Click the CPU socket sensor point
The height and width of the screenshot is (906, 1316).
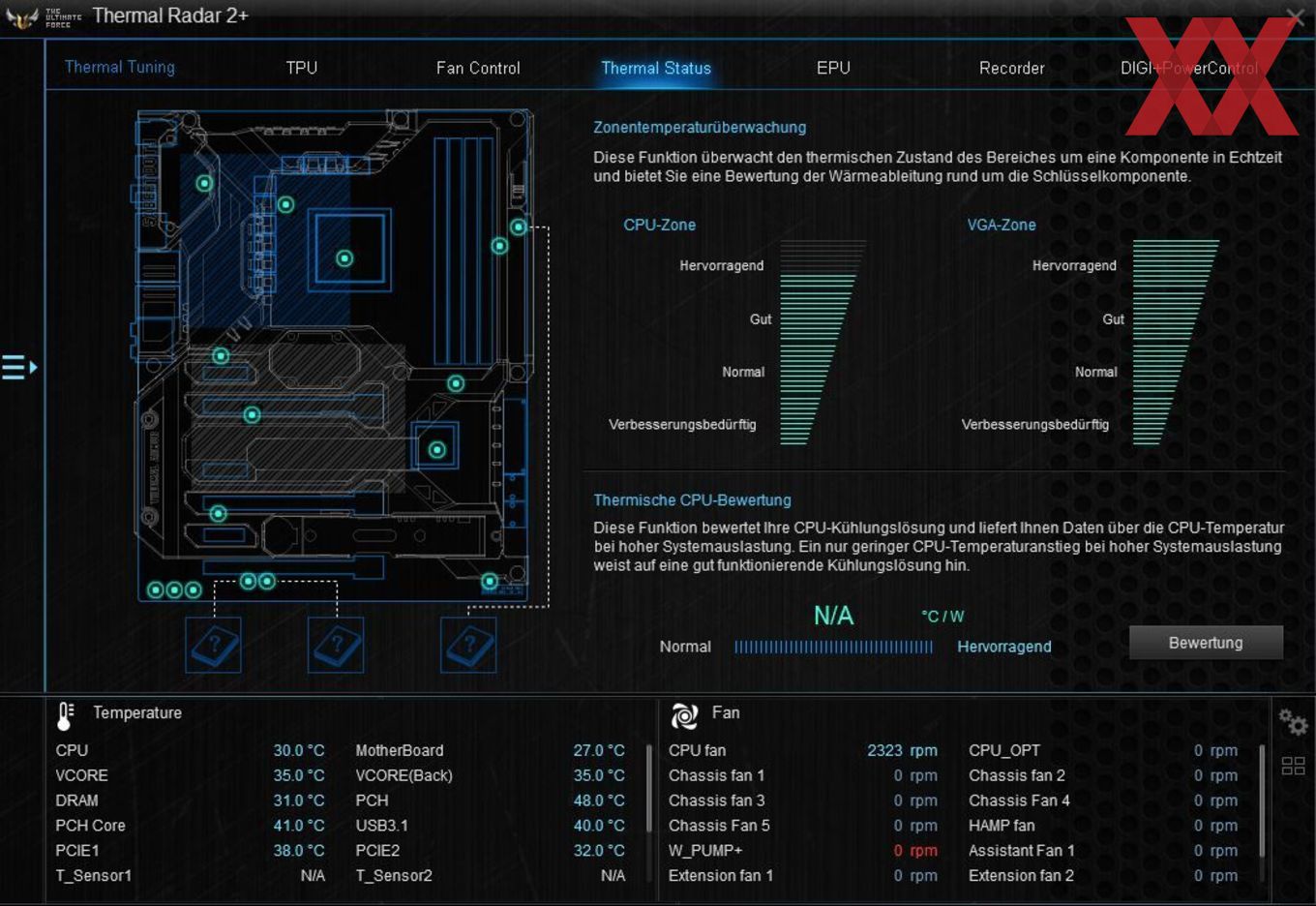pos(344,258)
